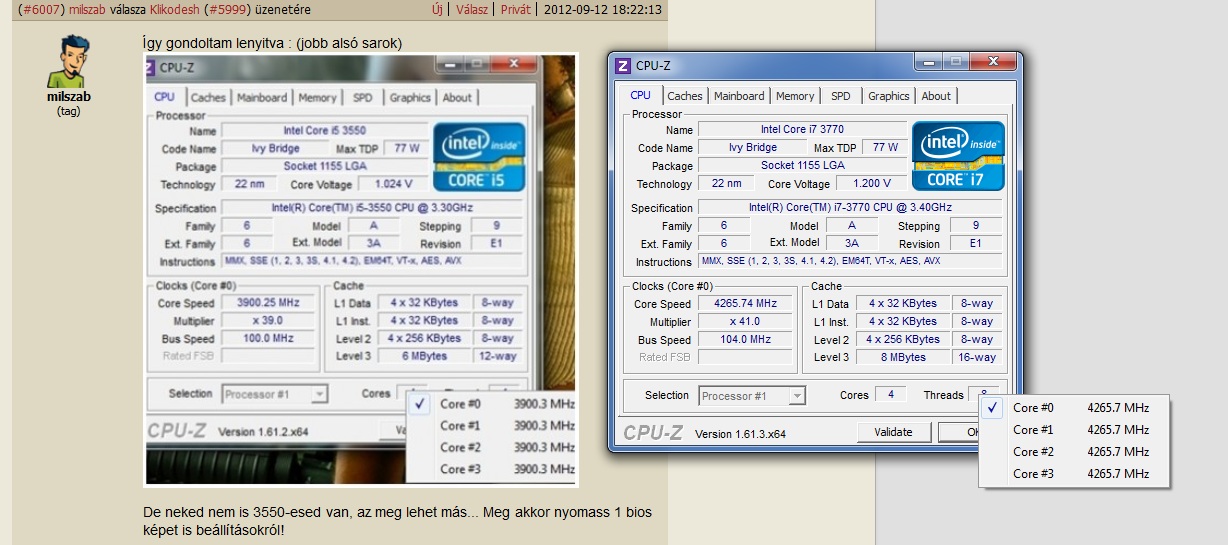Image resolution: width=1228 pixels, height=545 pixels.
Task: Click the Válasz reply link
Action: pyautogui.click(x=473, y=10)
